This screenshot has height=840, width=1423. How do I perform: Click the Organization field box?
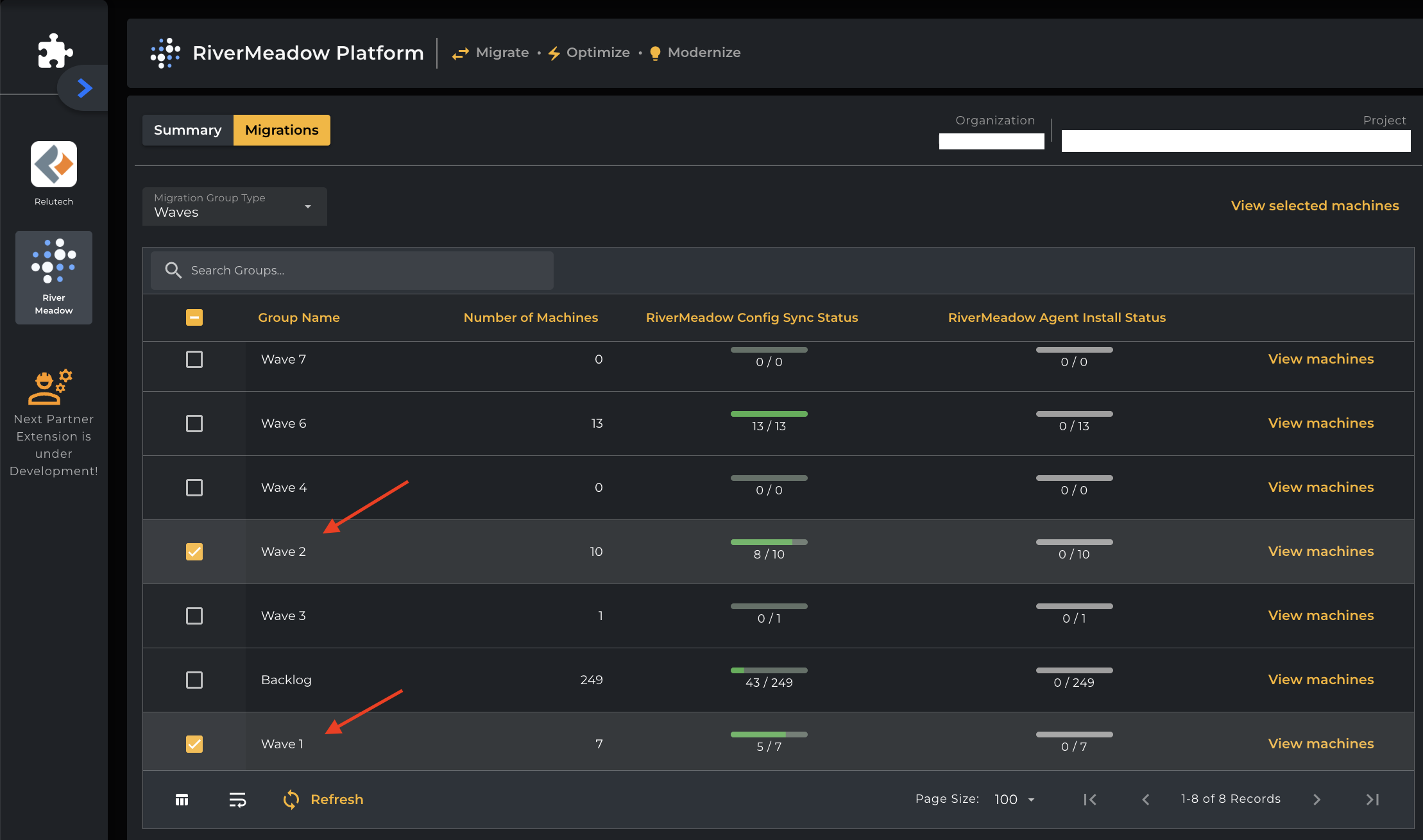(x=991, y=141)
